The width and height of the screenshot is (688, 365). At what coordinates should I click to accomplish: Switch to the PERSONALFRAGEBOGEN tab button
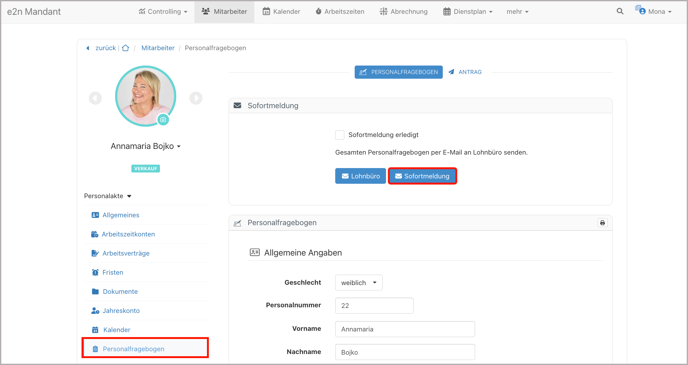coord(398,72)
